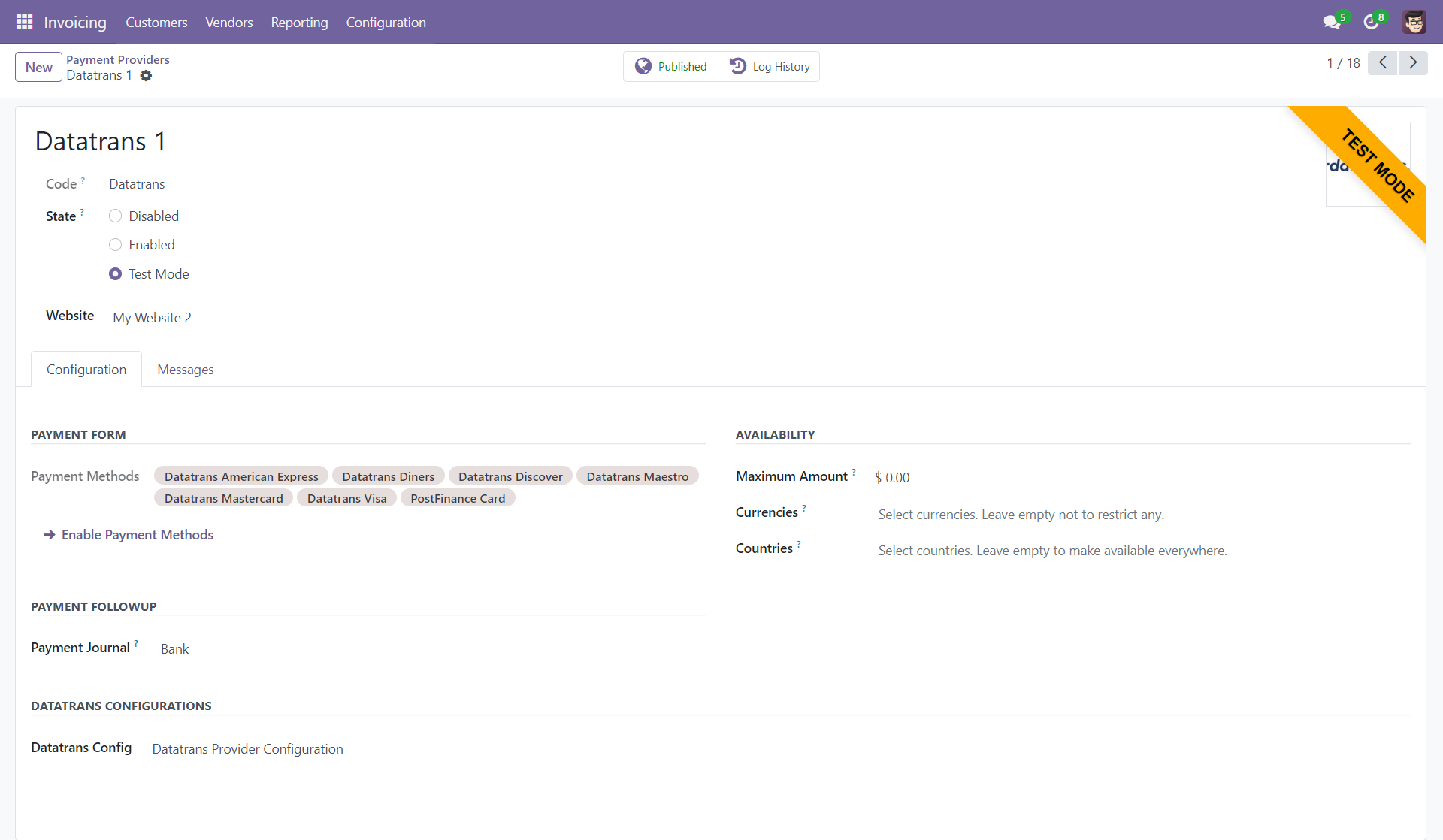The image size is (1443, 840).
Task: Open the conversations icon showing 5 messages
Action: pyautogui.click(x=1333, y=21)
